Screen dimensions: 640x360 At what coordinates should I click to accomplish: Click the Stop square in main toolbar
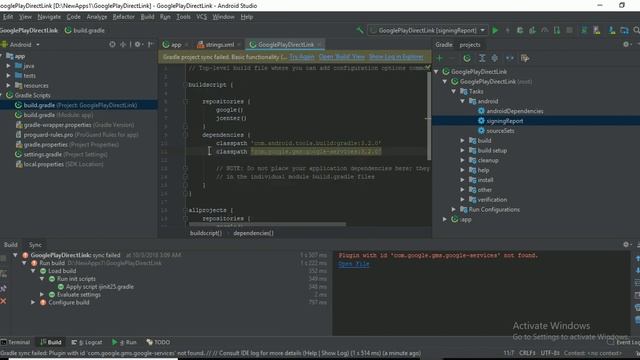pos(569,30)
